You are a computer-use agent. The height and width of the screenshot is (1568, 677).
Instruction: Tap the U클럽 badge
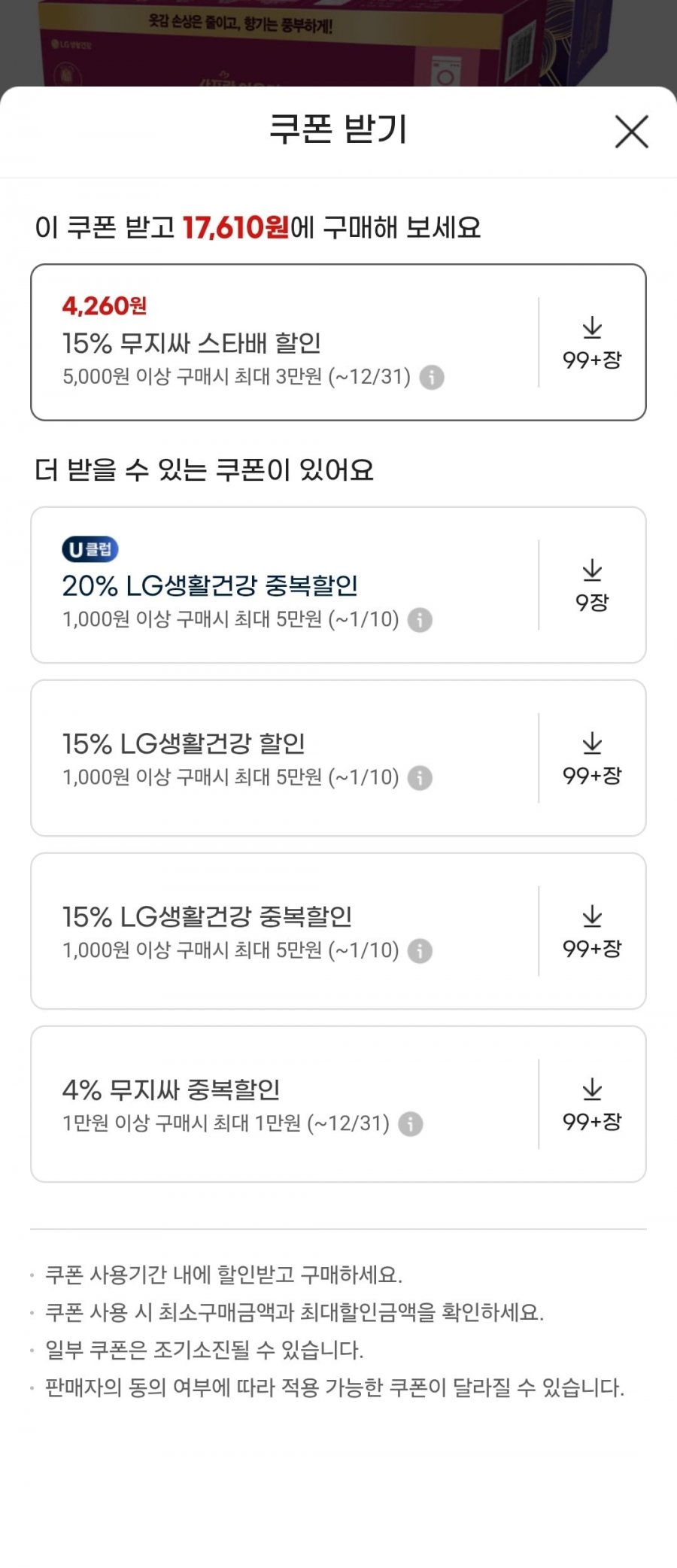90,549
